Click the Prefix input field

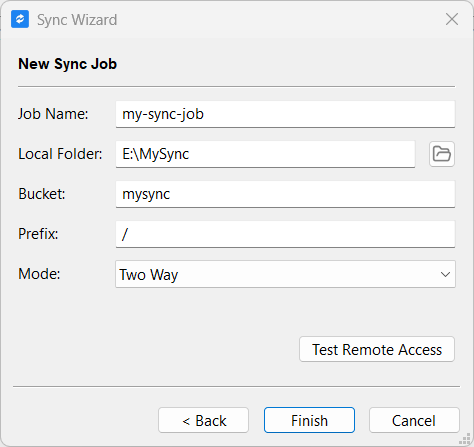pyautogui.click(x=285, y=234)
